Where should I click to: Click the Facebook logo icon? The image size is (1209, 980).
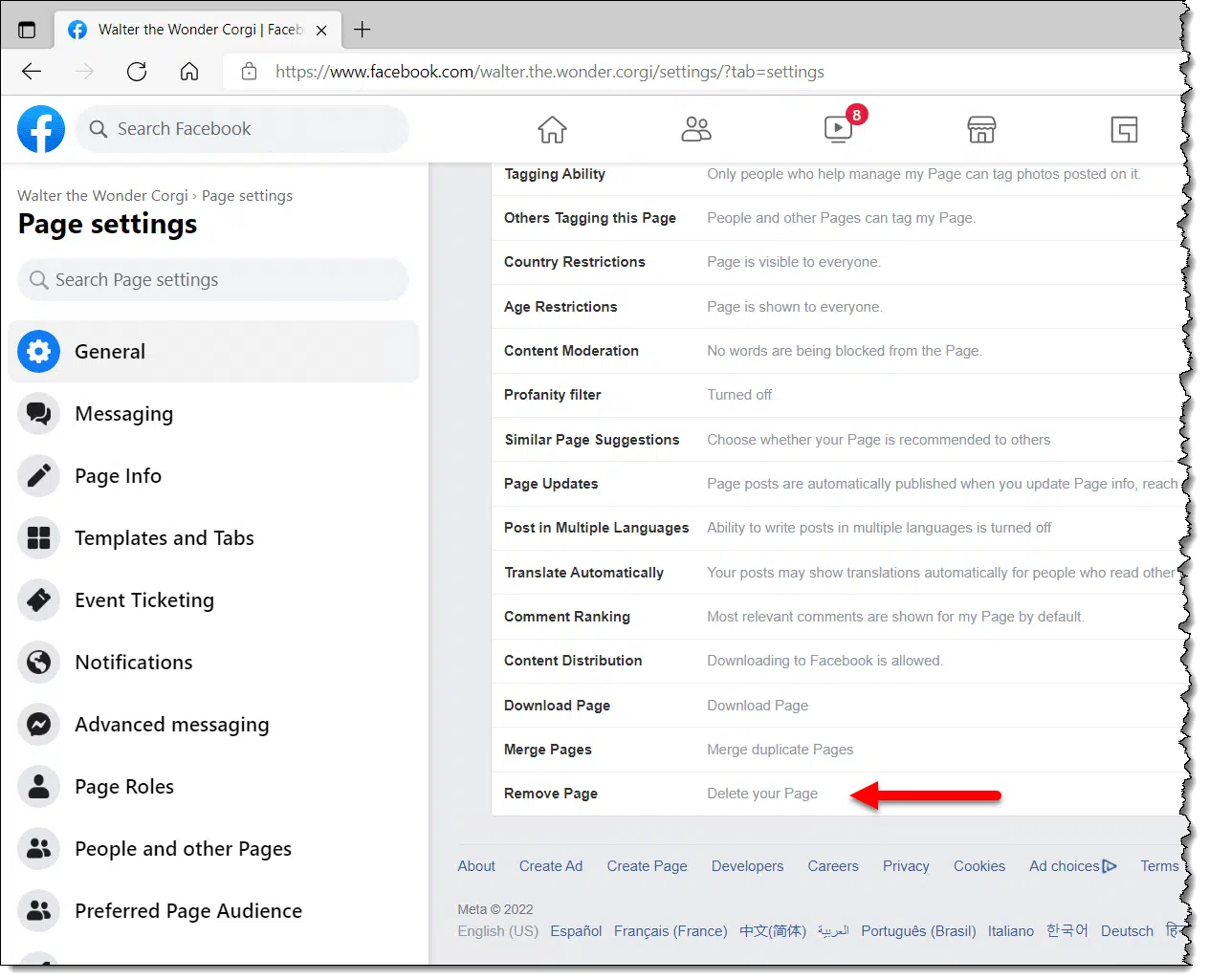[x=41, y=129]
